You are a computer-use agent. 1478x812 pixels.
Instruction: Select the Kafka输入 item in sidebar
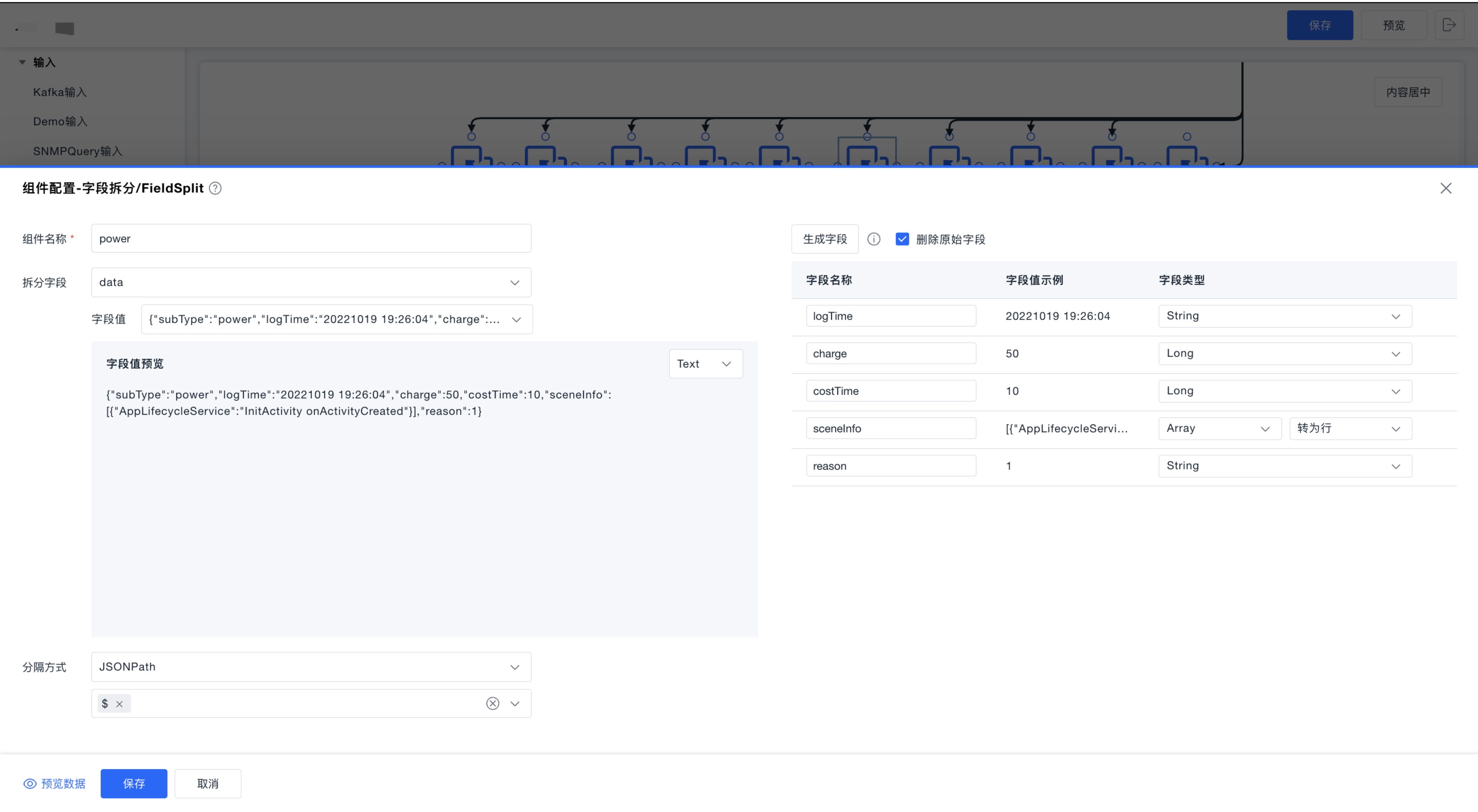pyautogui.click(x=60, y=92)
